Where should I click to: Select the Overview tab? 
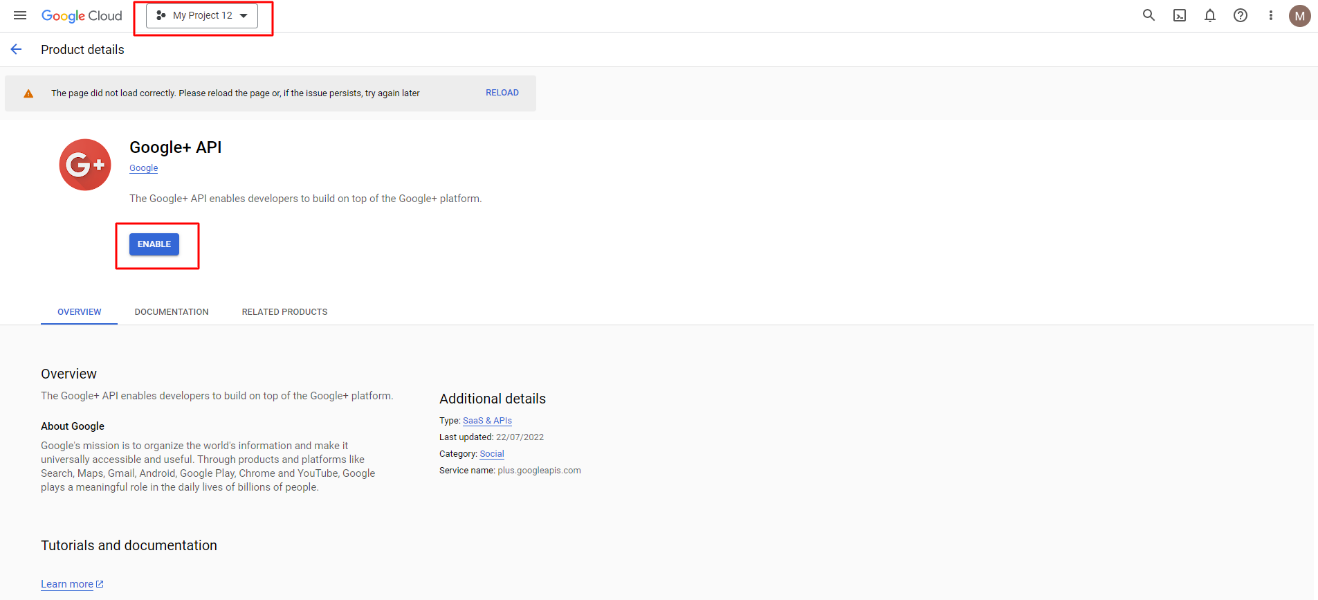tap(79, 312)
